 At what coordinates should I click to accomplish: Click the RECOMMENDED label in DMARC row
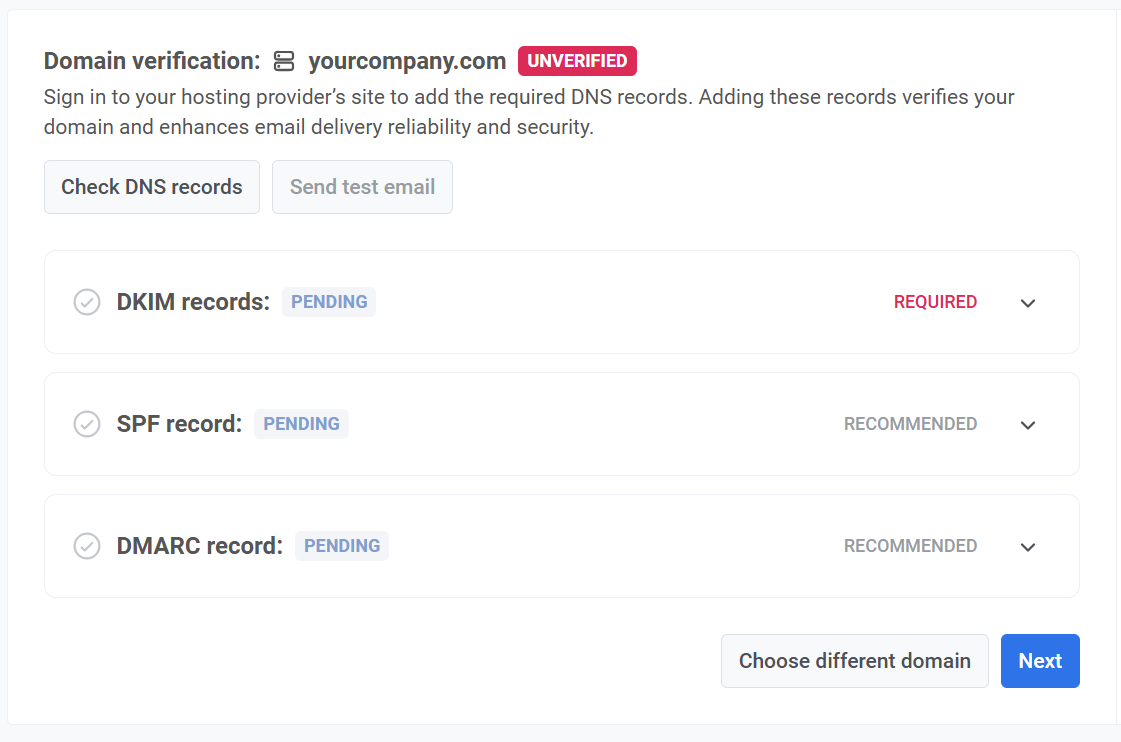[910, 546]
